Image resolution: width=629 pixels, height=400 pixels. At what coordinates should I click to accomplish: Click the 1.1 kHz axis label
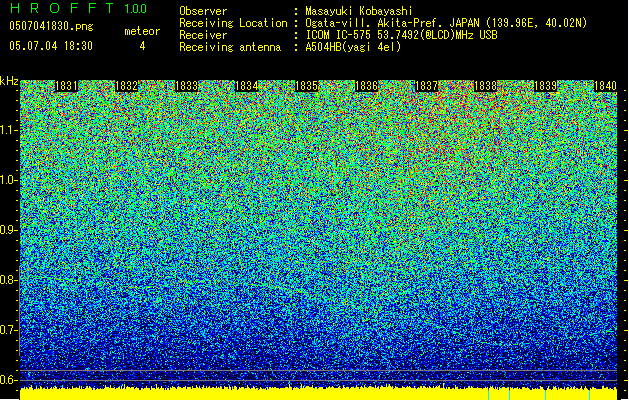[x=9, y=130]
